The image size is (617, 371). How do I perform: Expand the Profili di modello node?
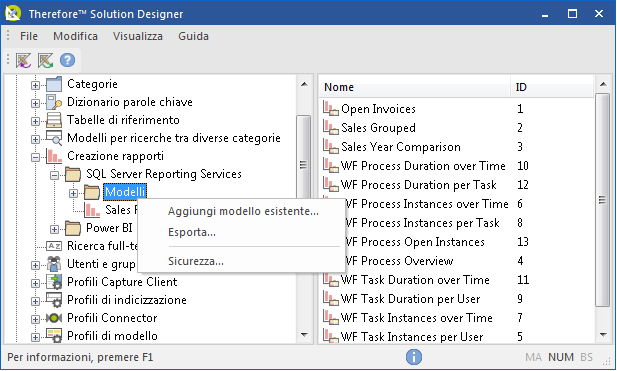(35, 337)
